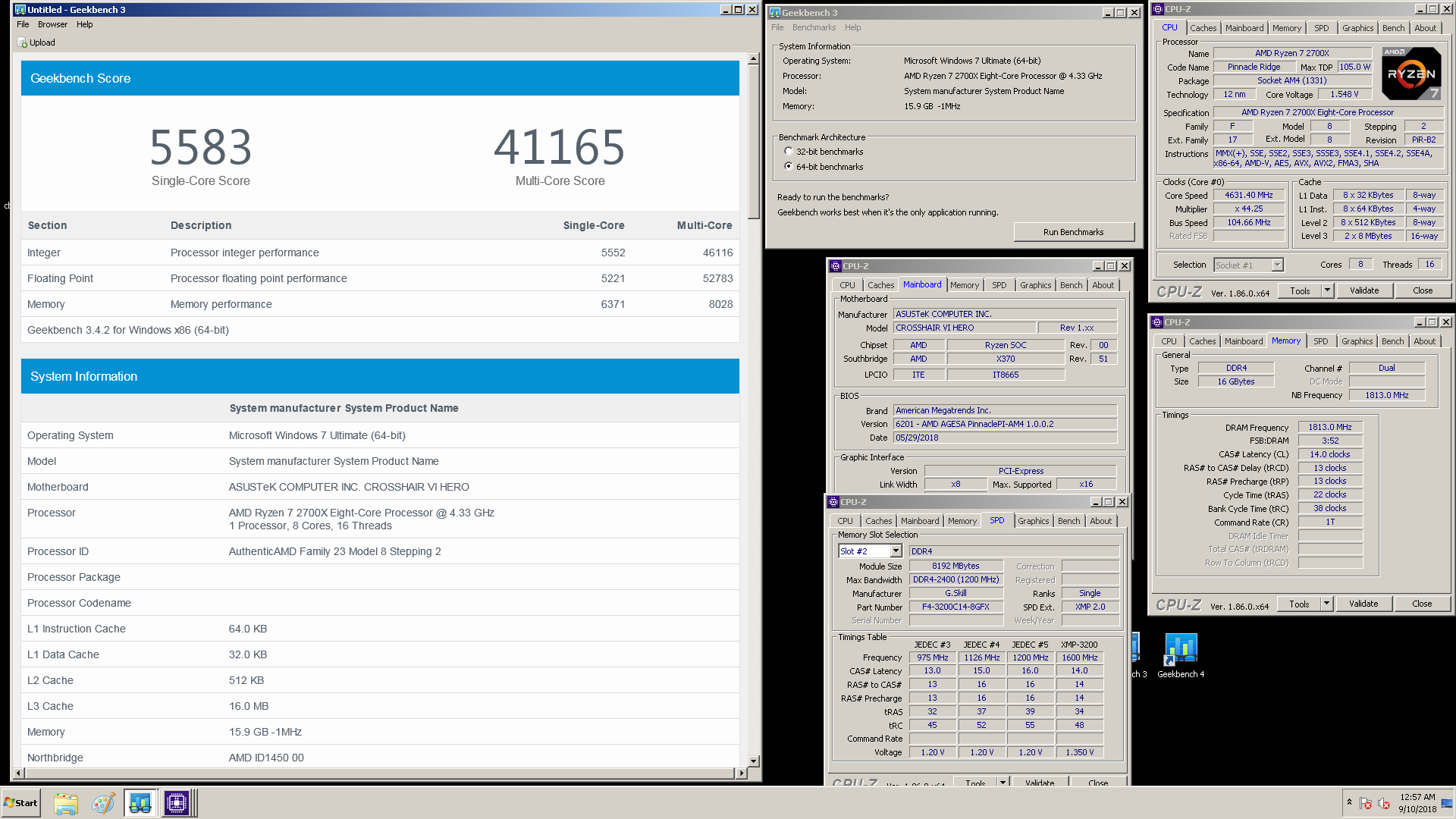The width and height of the screenshot is (1456, 819).
Task: Click the 41165 Multi-Core Score
Action: [560, 147]
